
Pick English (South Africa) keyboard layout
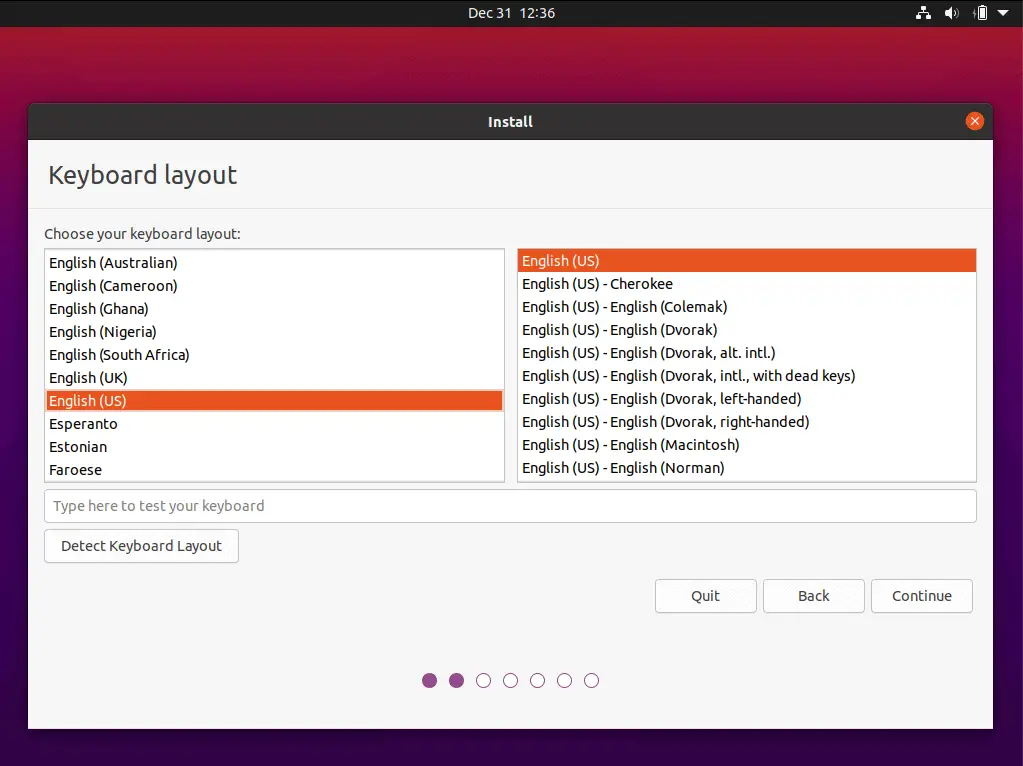[x=275, y=354]
